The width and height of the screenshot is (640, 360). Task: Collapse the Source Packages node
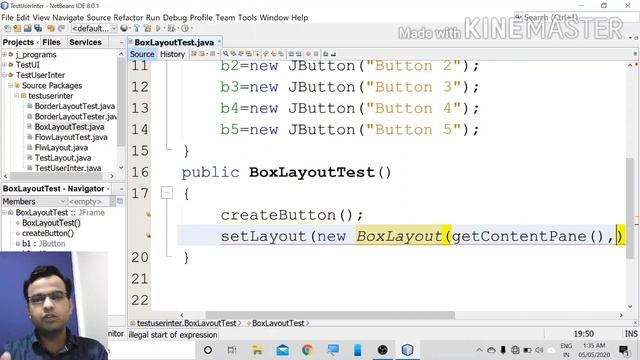coord(10,85)
